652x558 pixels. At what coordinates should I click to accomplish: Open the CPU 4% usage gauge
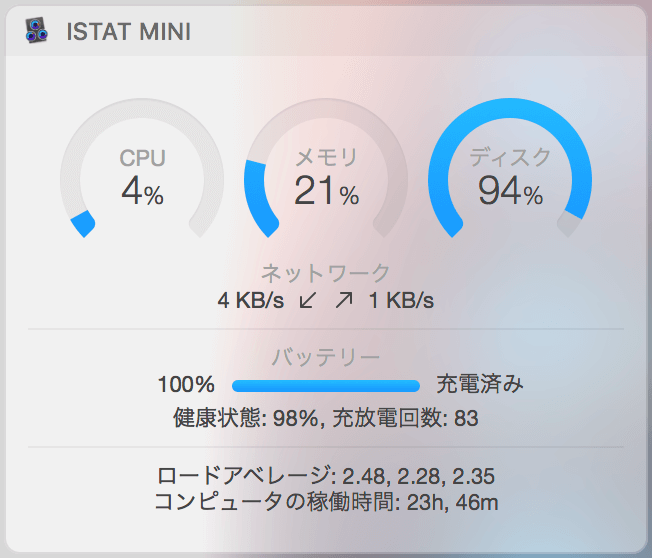point(142,168)
